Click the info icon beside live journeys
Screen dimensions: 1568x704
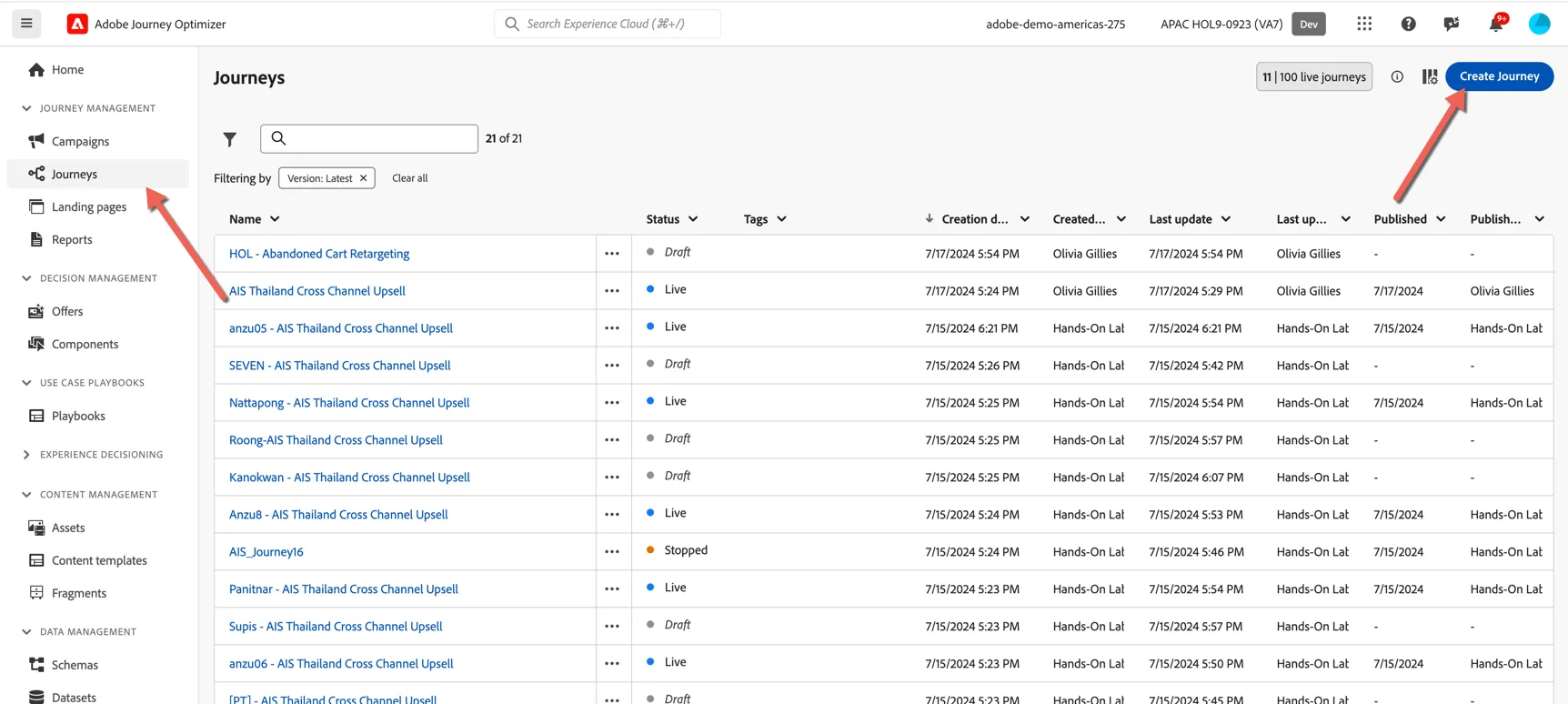pyautogui.click(x=1397, y=76)
